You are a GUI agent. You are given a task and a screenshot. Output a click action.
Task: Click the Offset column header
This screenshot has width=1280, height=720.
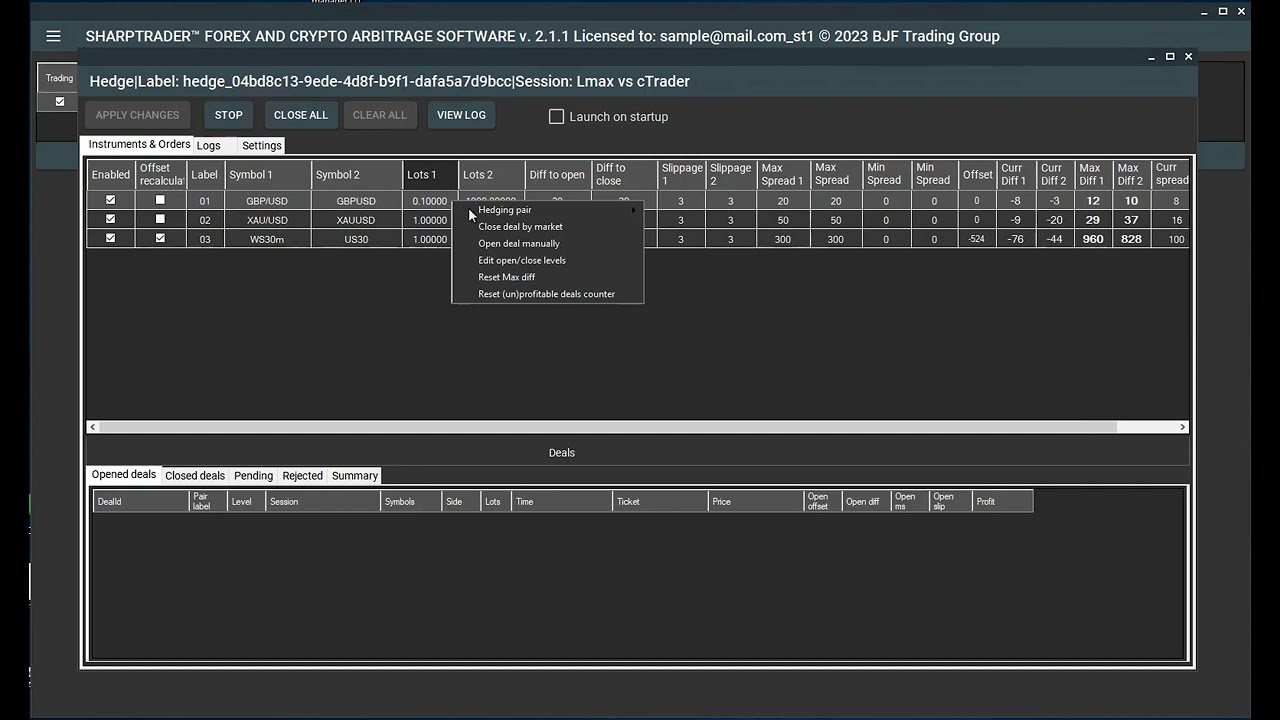point(977,175)
